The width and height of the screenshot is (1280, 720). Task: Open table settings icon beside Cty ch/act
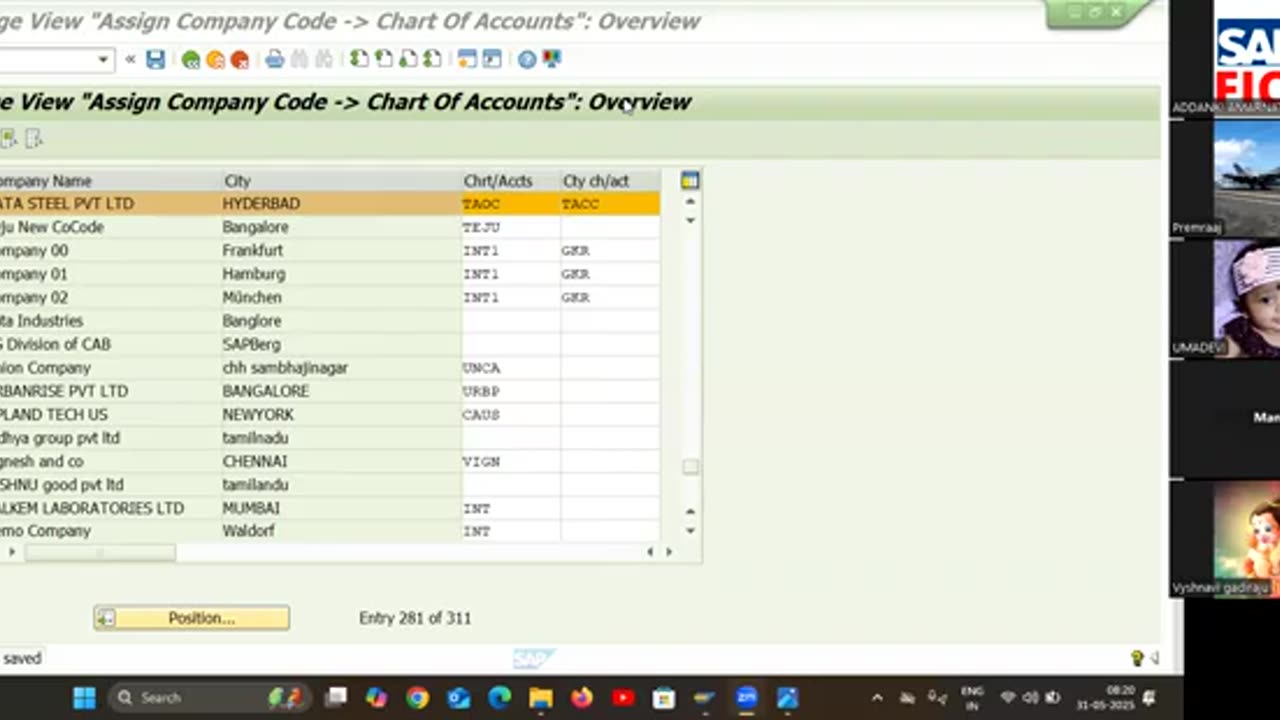click(x=690, y=180)
